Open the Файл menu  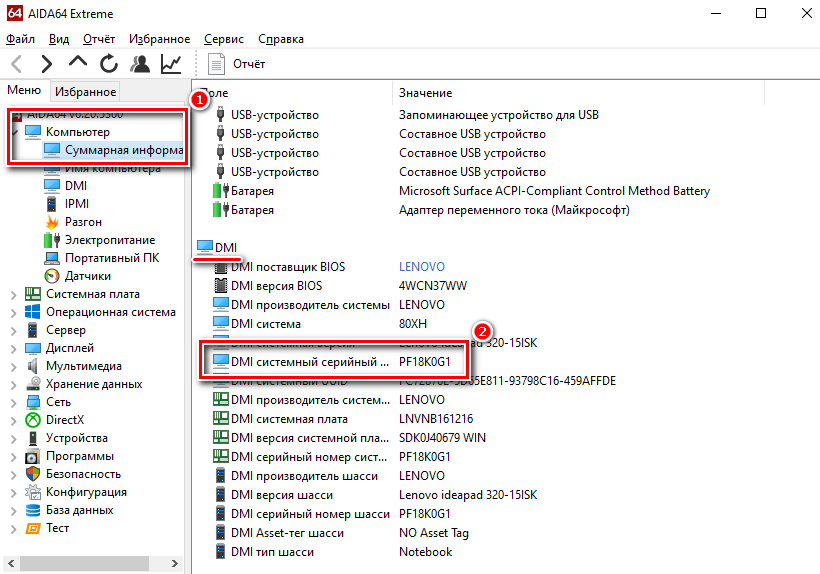(x=20, y=39)
